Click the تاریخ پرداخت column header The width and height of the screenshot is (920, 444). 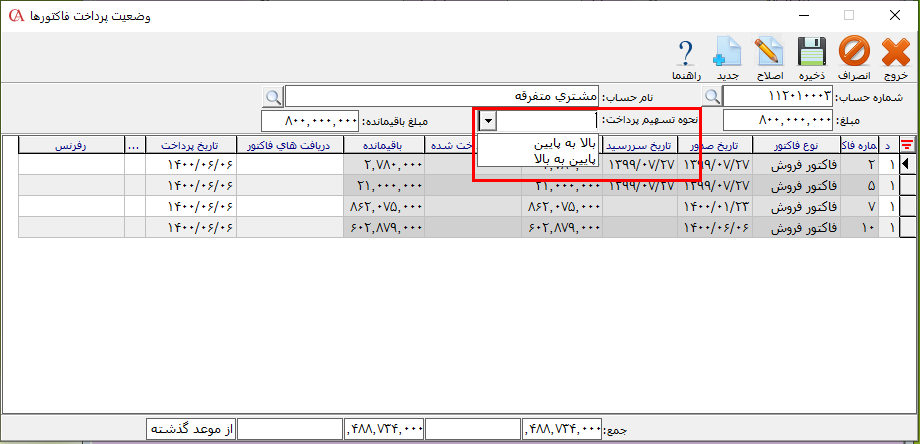click(190, 144)
